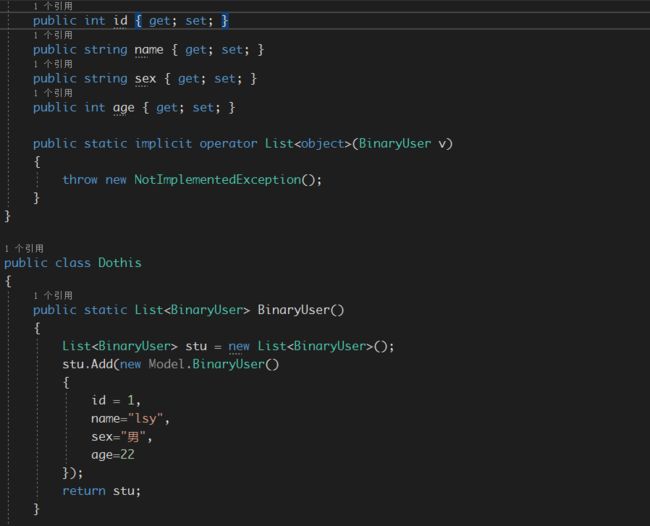Screen dimensions: 650x526
Task: Open the reference CodeLens above the age property
Action: [x=53, y=93]
